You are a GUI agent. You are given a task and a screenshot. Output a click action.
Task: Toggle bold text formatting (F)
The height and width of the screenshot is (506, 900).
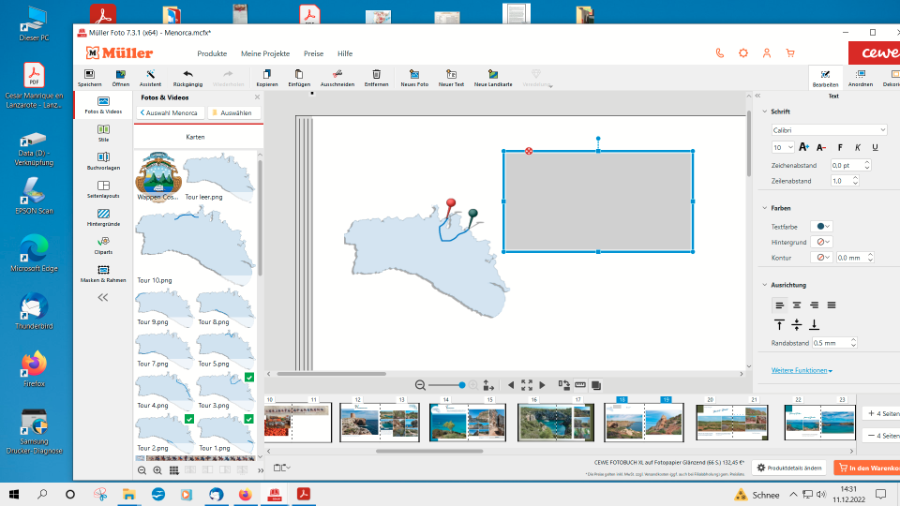(839, 147)
